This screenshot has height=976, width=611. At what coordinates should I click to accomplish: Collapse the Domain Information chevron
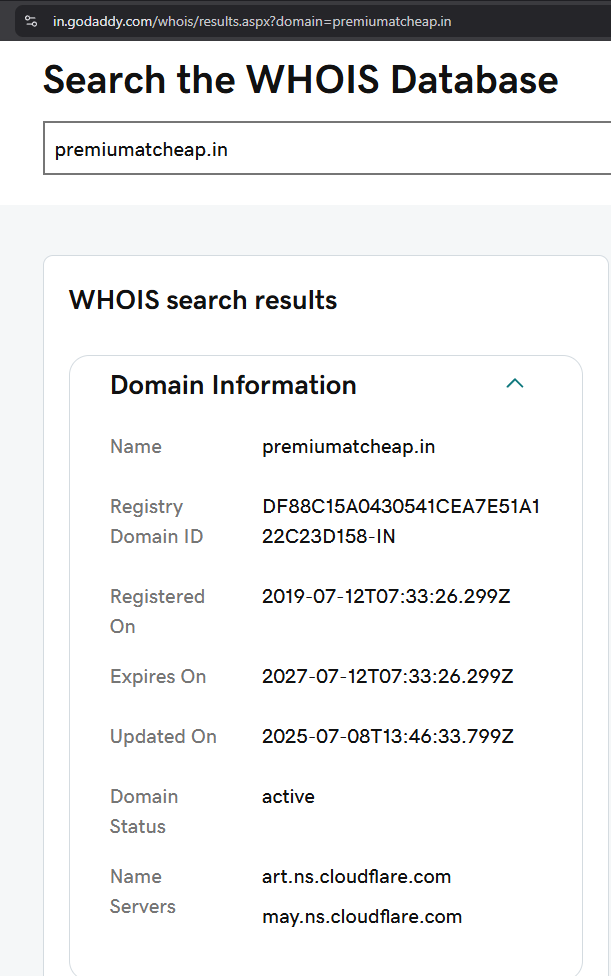515,384
